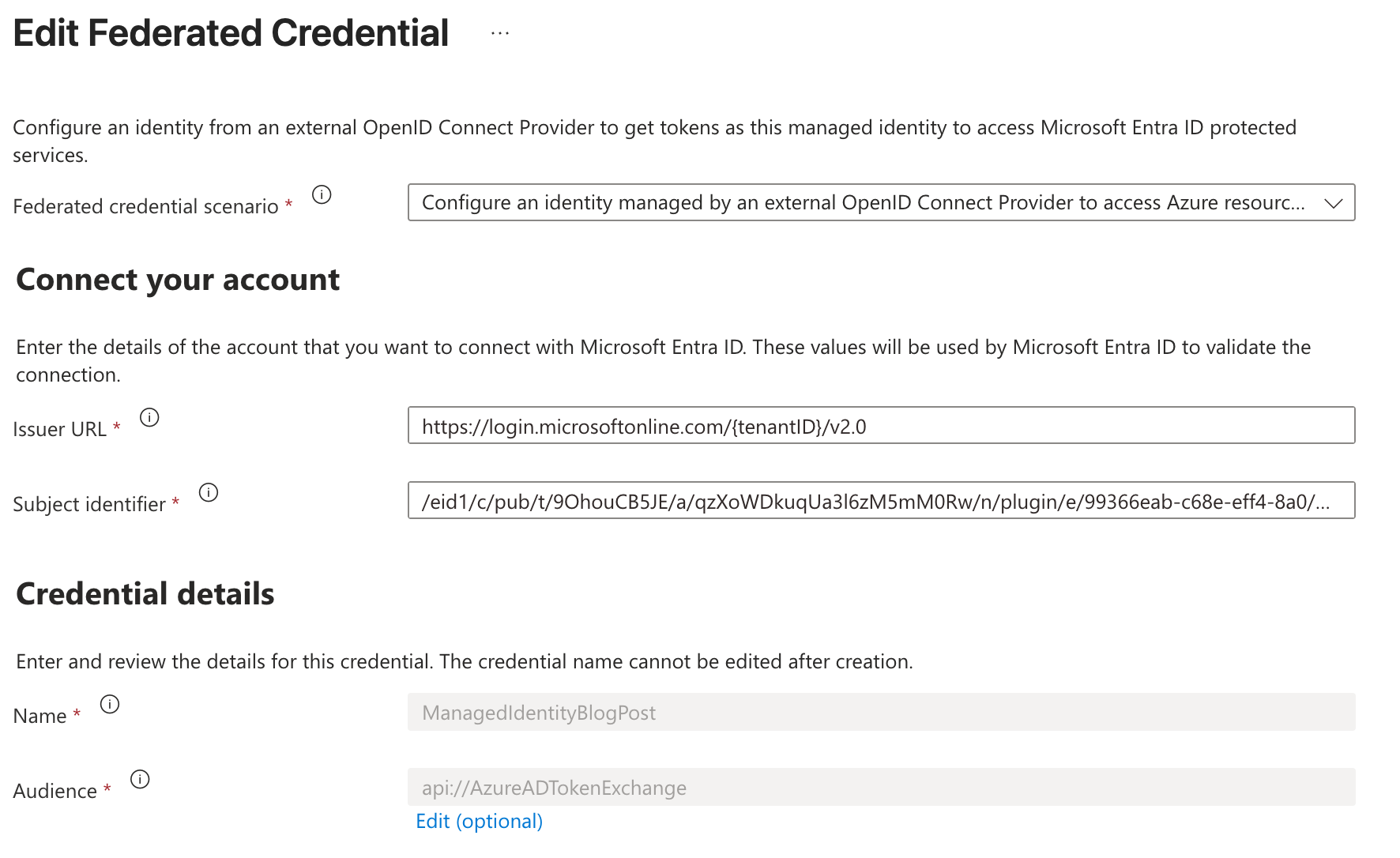Click the api://AzureADTokenExchange audience field

[880, 788]
